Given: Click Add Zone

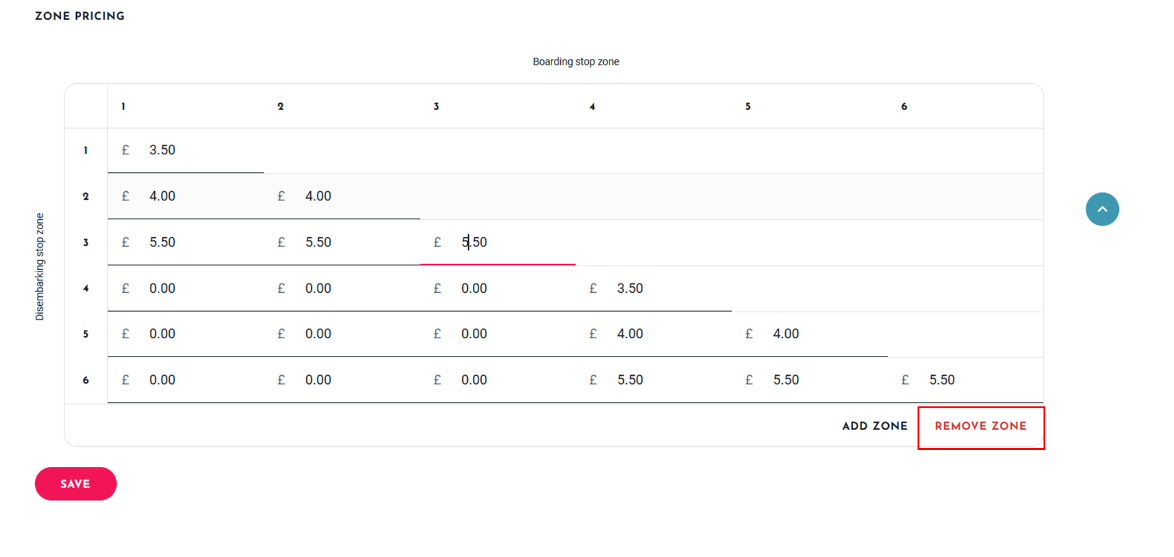Looking at the screenshot, I should [x=875, y=427].
